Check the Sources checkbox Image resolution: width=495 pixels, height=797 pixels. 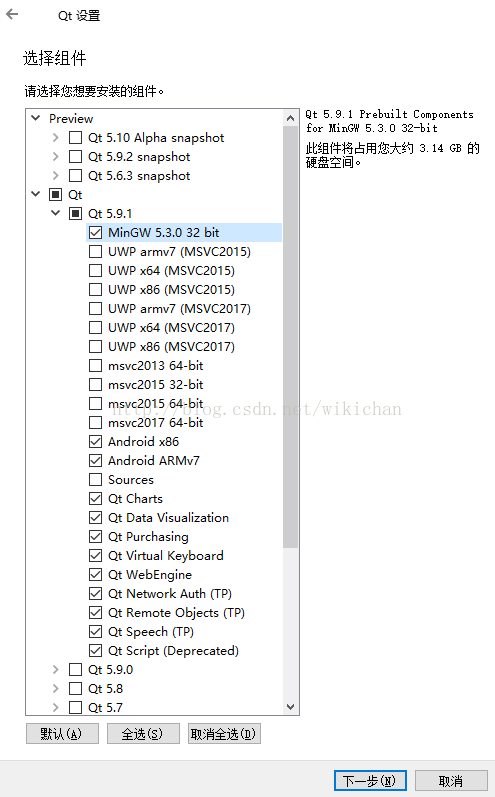95,479
